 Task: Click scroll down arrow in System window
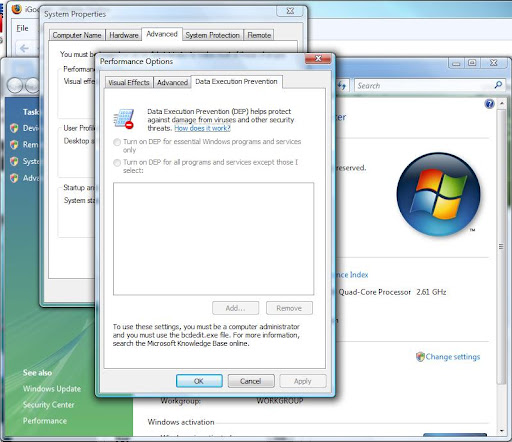[501, 431]
